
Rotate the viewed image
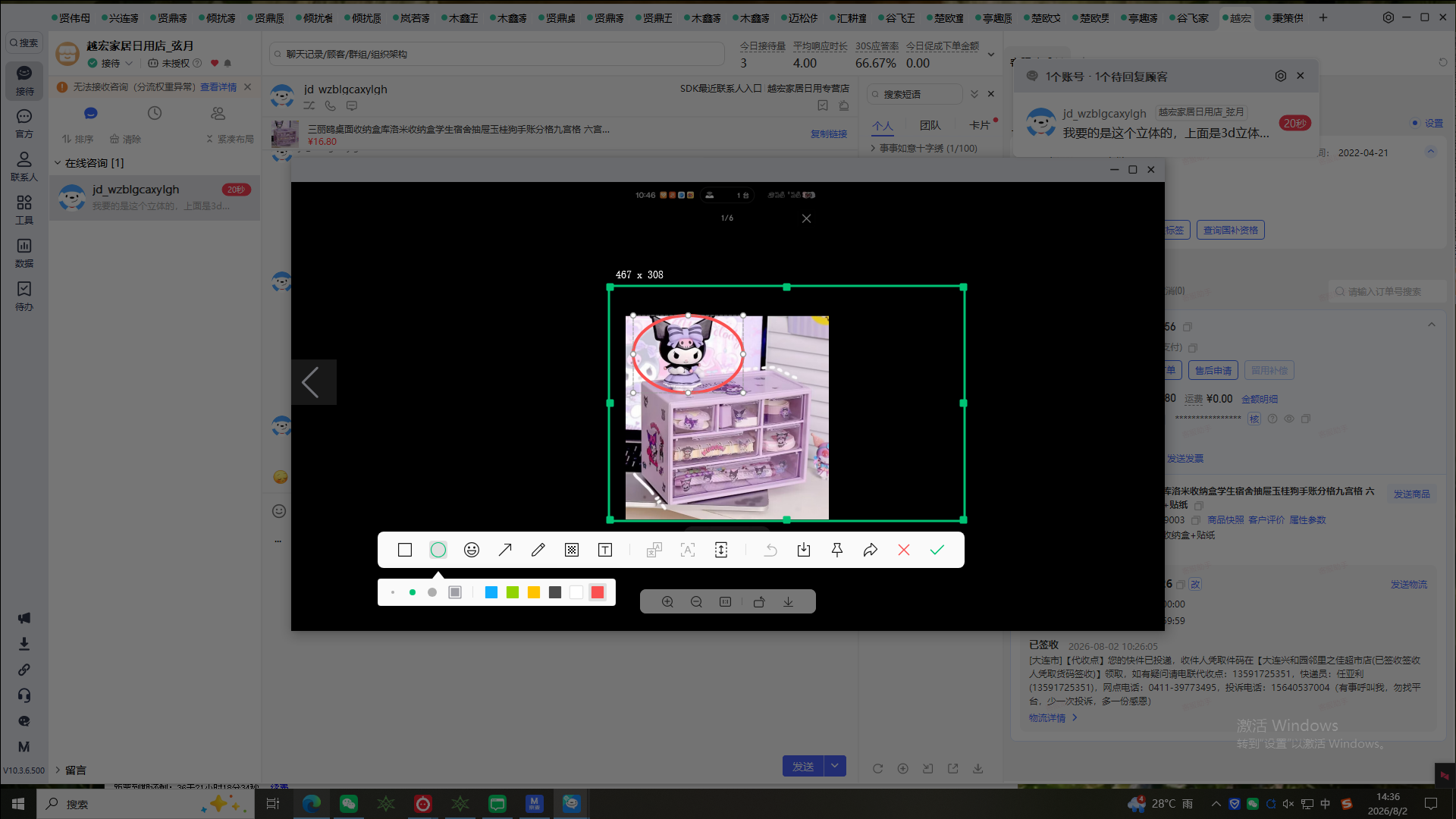point(759,601)
